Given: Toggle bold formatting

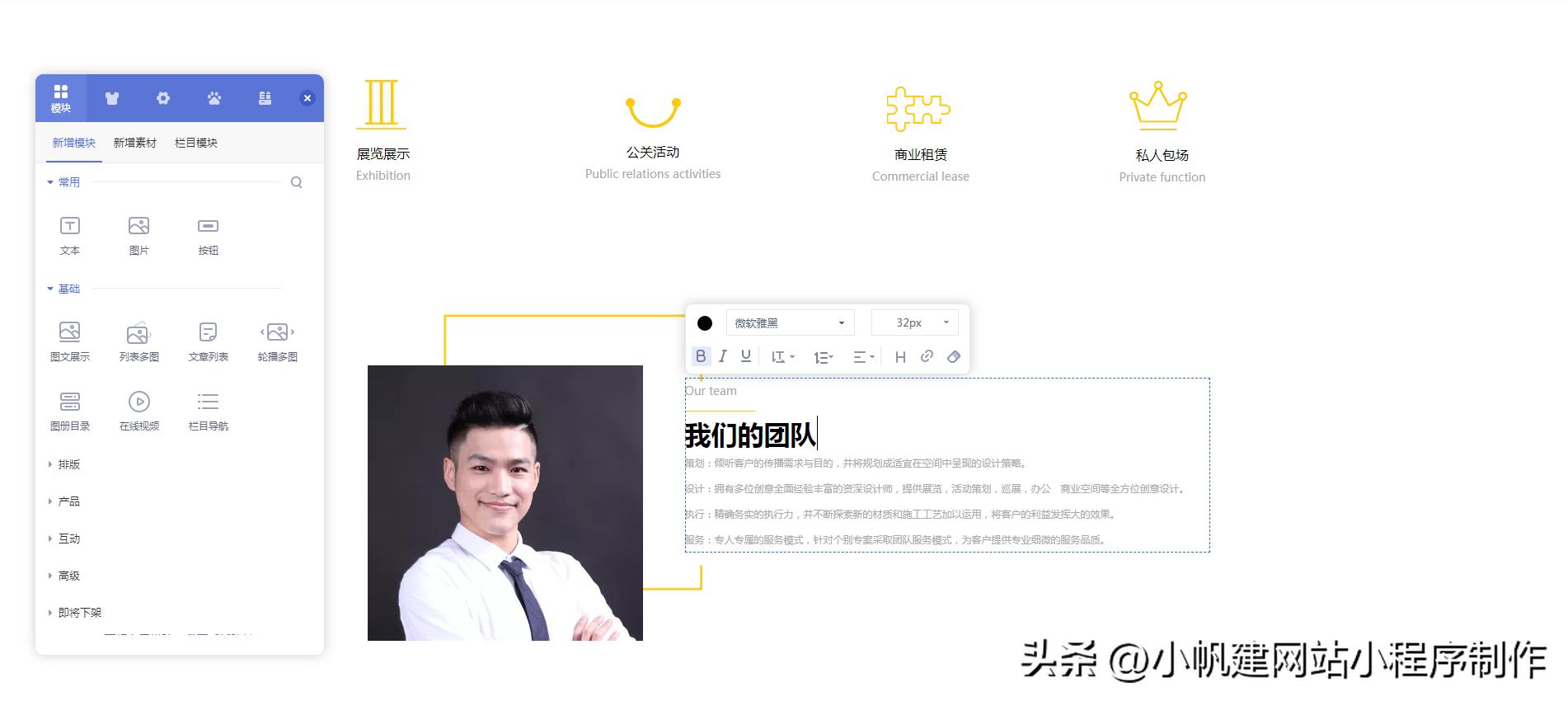Looking at the screenshot, I should coord(701,356).
